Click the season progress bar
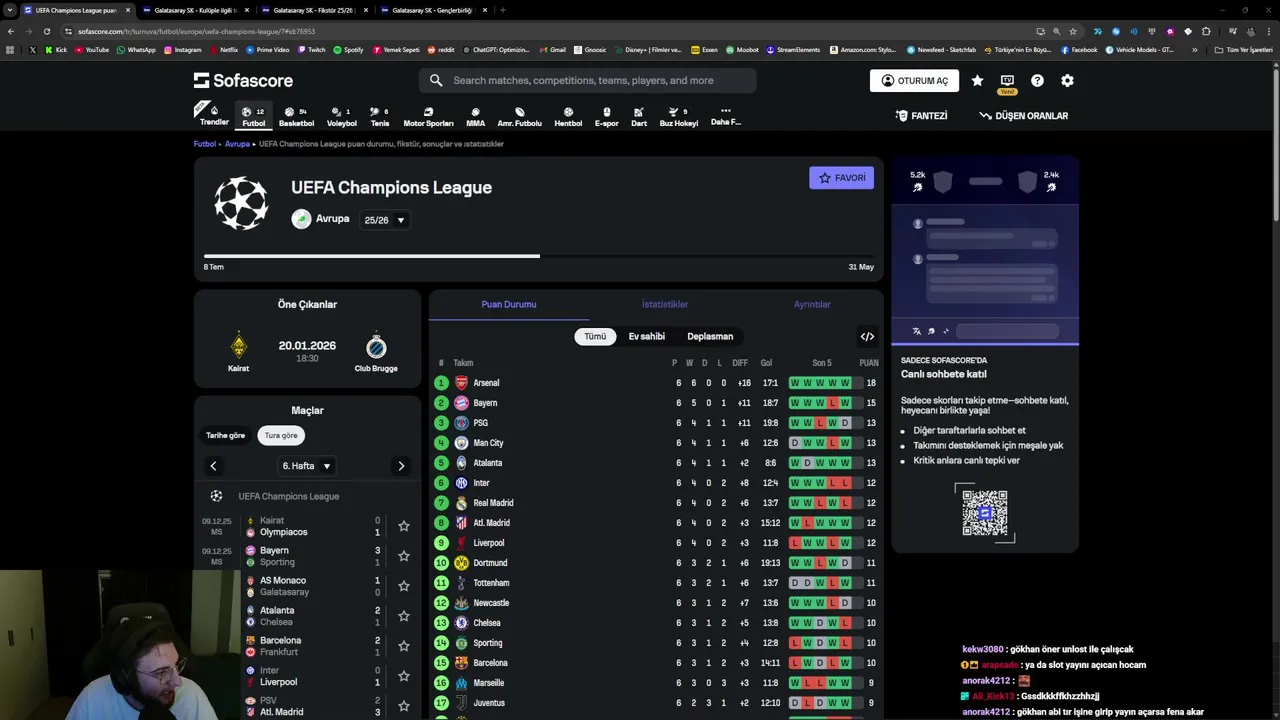This screenshot has width=1280, height=720. [x=539, y=256]
